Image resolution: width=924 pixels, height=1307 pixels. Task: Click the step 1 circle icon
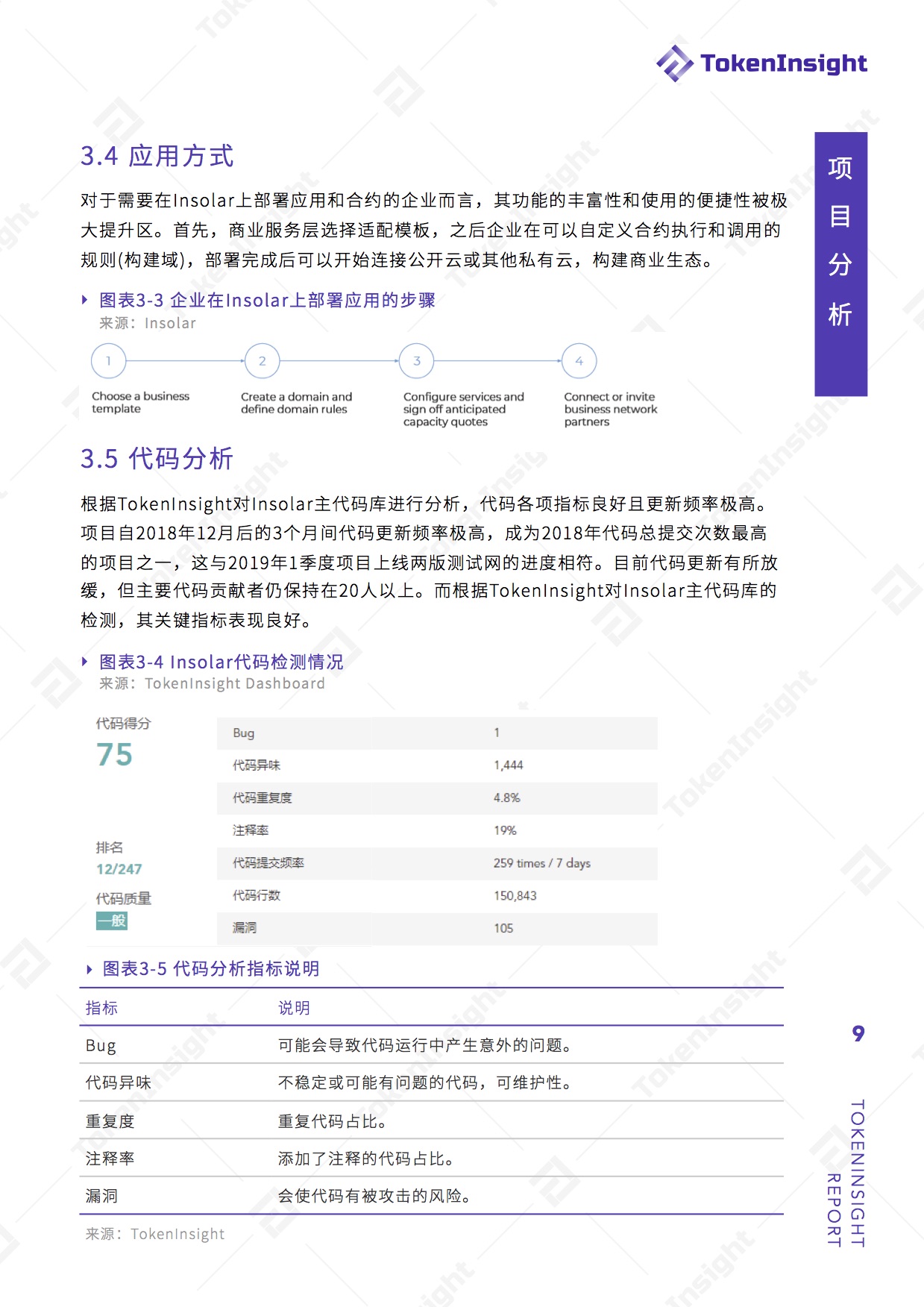coord(109,361)
